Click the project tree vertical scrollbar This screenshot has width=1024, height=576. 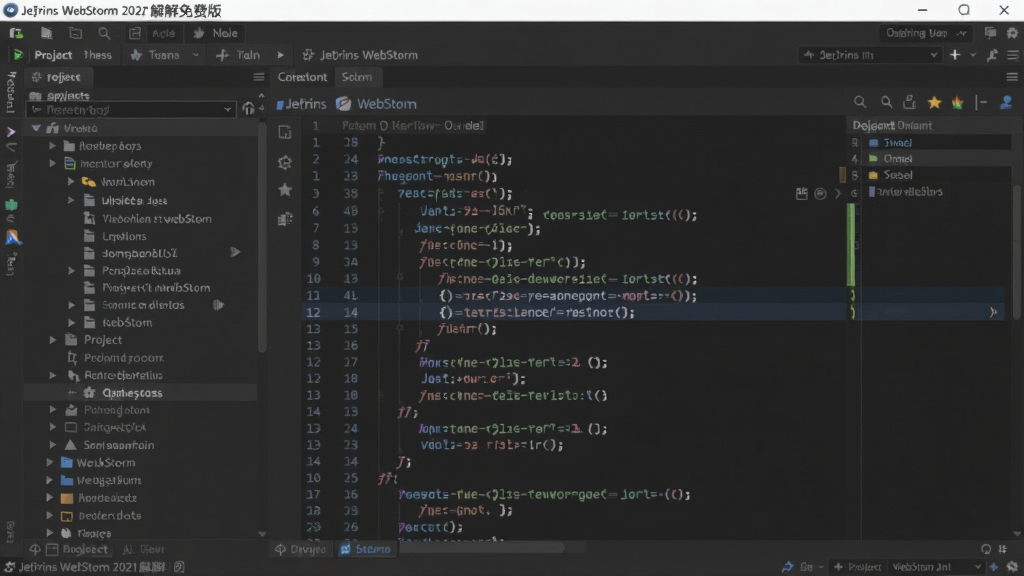click(x=262, y=235)
